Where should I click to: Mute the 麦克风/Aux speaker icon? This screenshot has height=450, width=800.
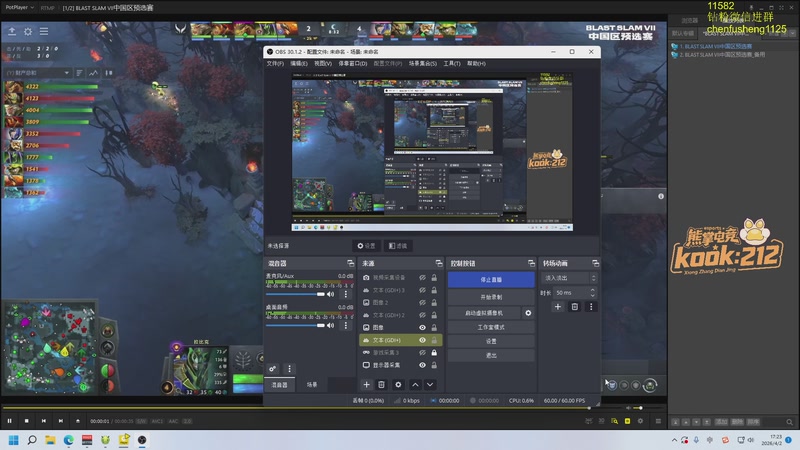(x=331, y=294)
